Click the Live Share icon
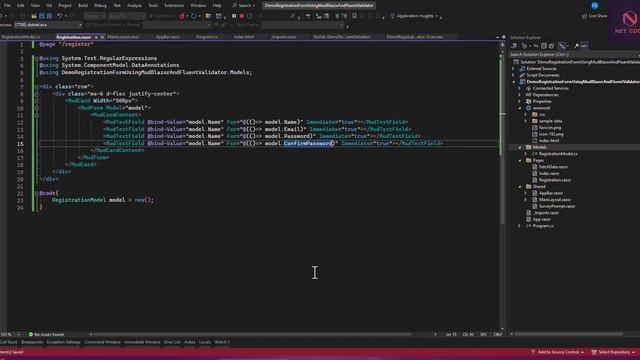This screenshot has width=640, height=360. tap(584, 16)
